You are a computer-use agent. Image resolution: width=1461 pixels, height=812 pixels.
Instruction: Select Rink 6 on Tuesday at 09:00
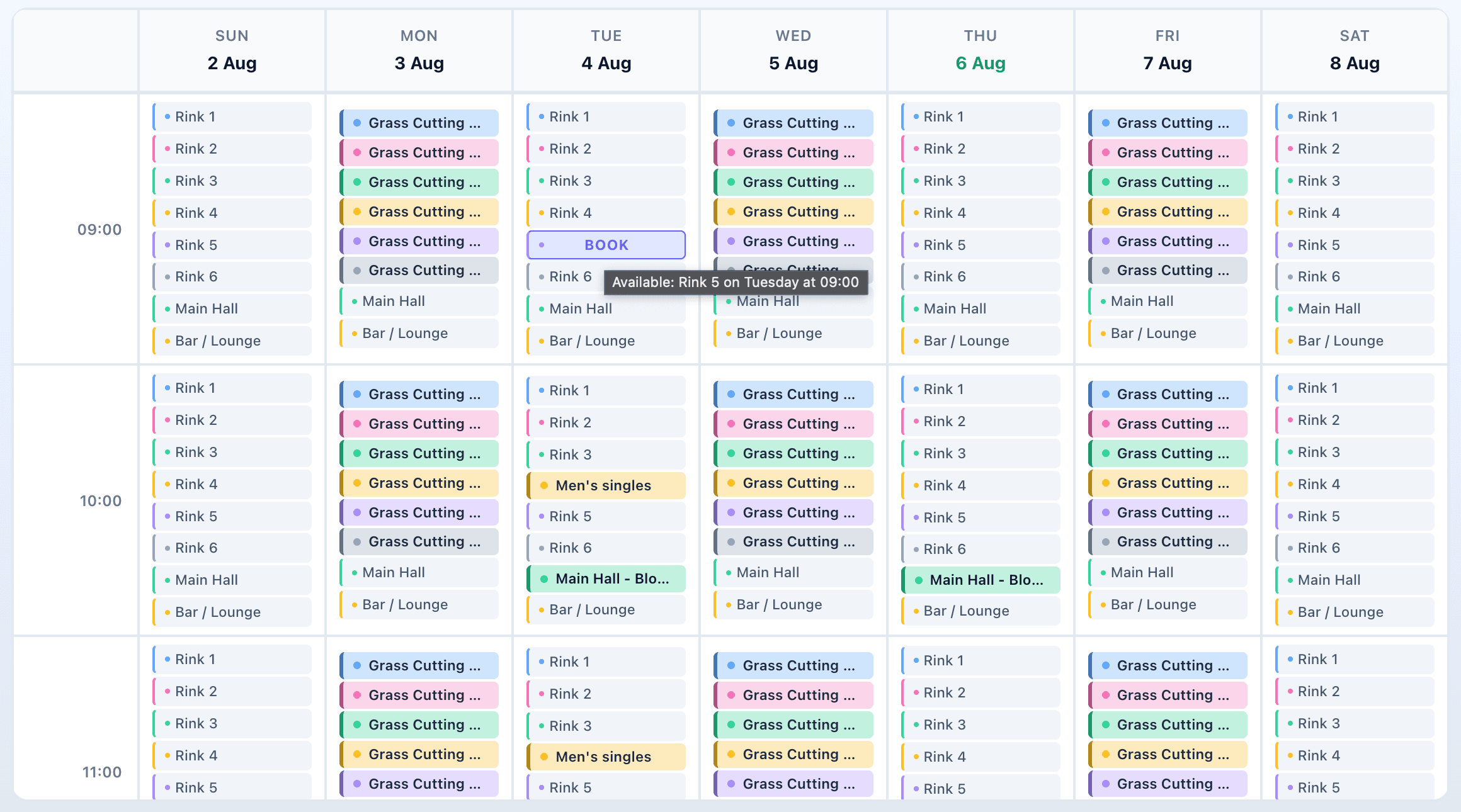click(564, 276)
